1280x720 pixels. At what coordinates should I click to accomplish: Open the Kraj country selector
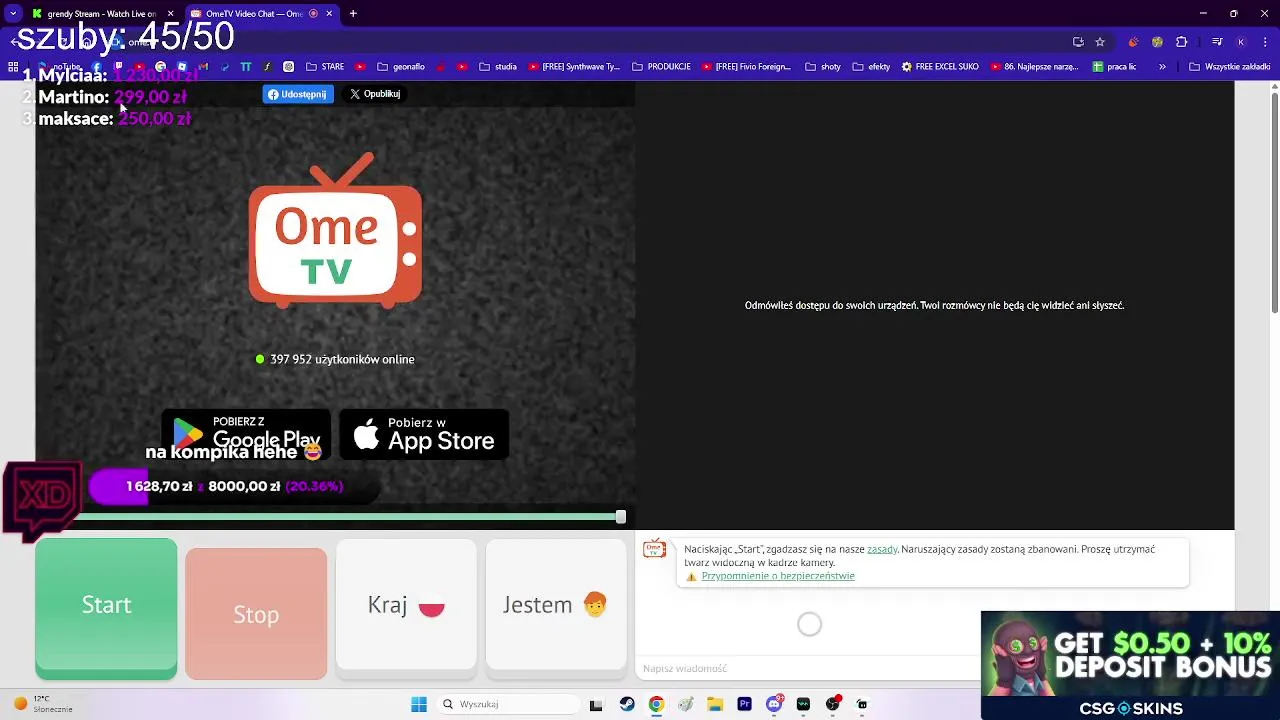(x=406, y=605)
